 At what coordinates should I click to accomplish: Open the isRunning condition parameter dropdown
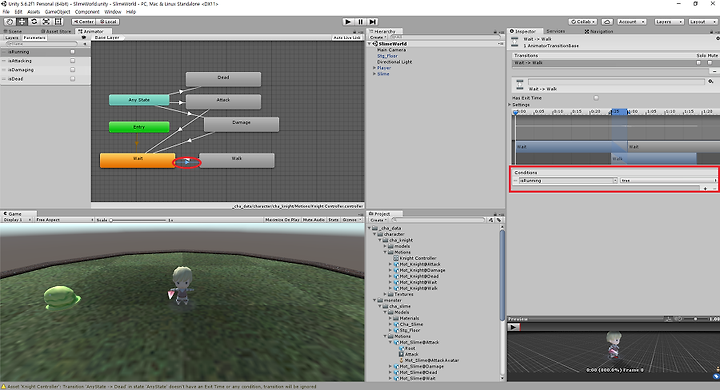pos(568,181)
